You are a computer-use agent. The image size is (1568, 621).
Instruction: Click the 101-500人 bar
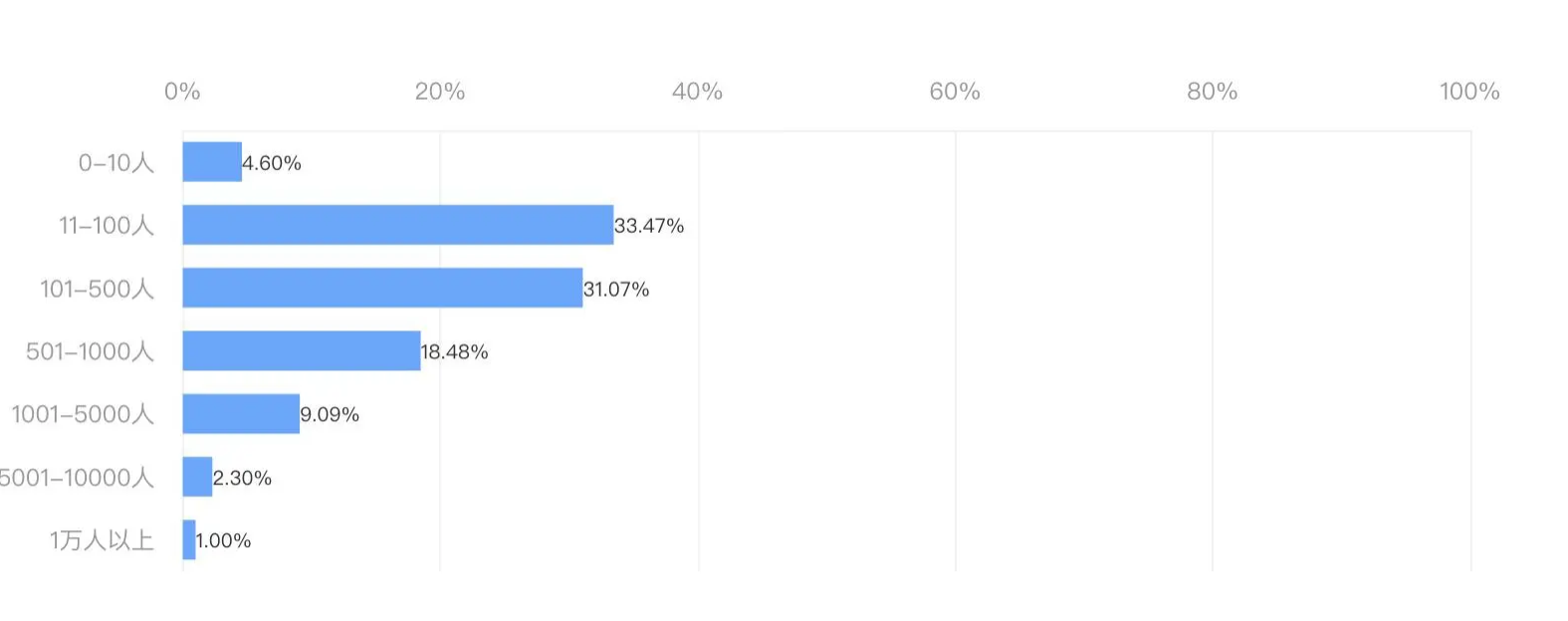382,288
